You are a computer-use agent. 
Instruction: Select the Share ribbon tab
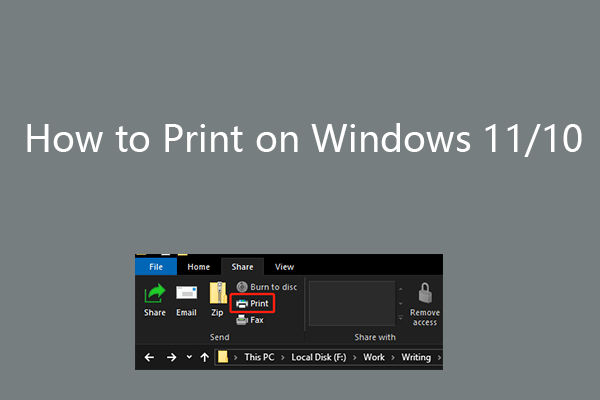coord(242,266)
